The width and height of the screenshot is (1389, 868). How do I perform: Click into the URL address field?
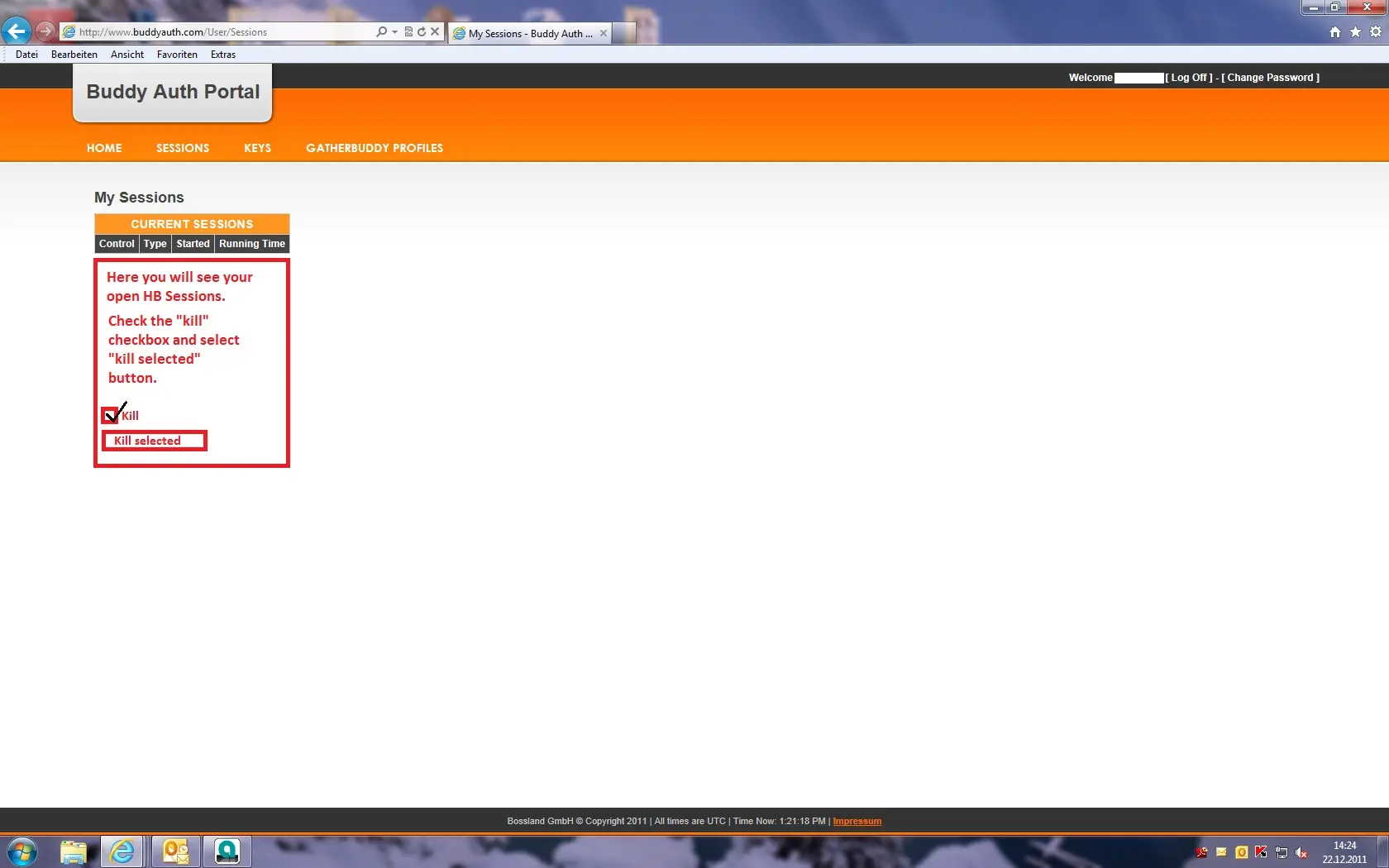click(x=223, y=32)
